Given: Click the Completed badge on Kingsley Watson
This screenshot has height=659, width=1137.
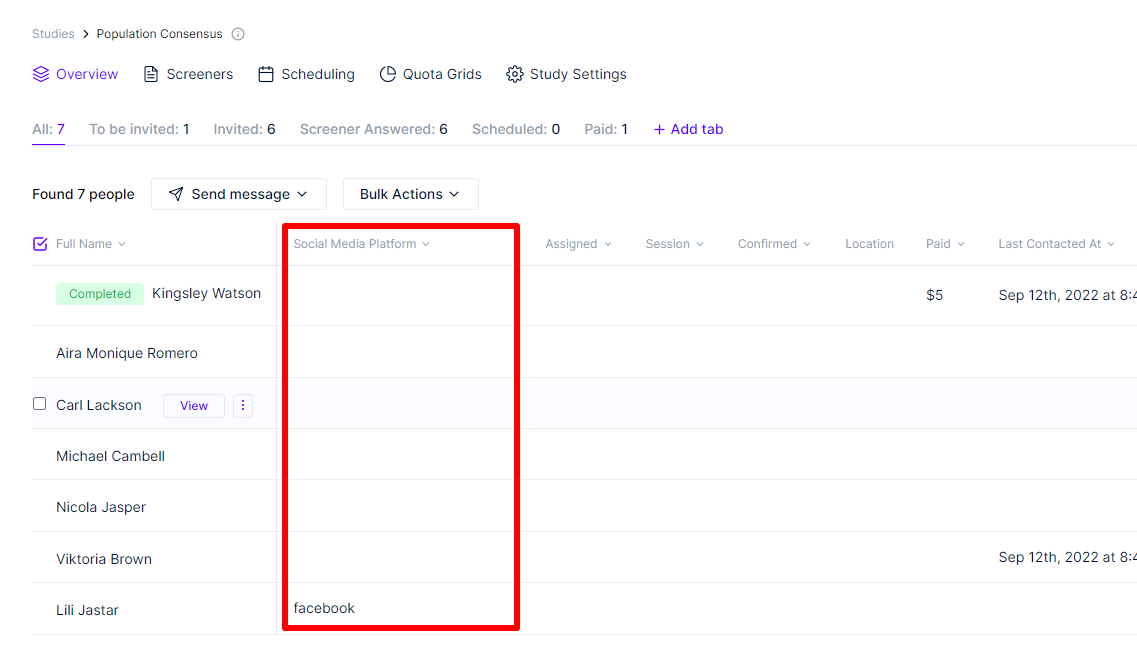Looking at the screenshot, I should pyautogui.click(x=100, y=294).
